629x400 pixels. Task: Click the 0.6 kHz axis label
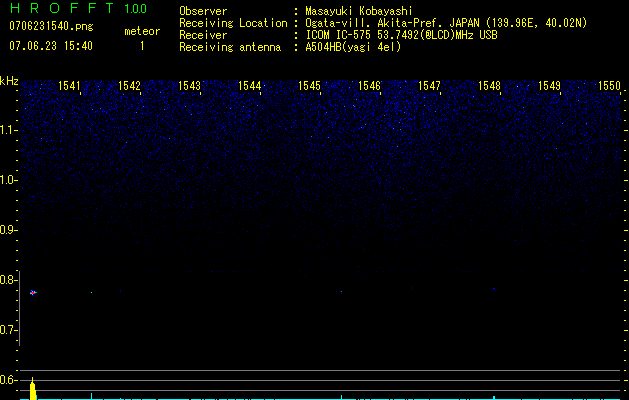(x=8, y=380)
